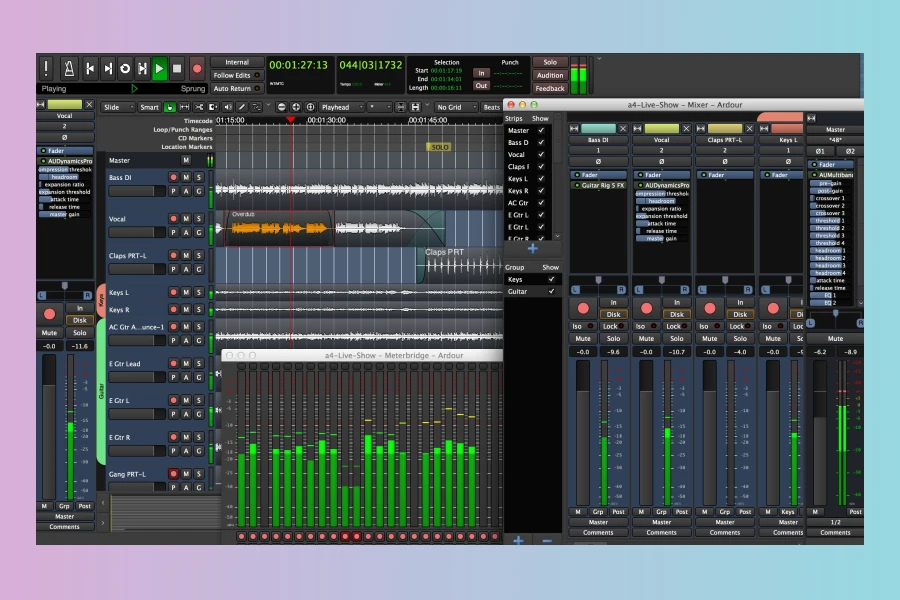Click the expand tracks icon in the toolbar
Screen dimensions: 900x600
pyautogui.click(x=416, y=107)
